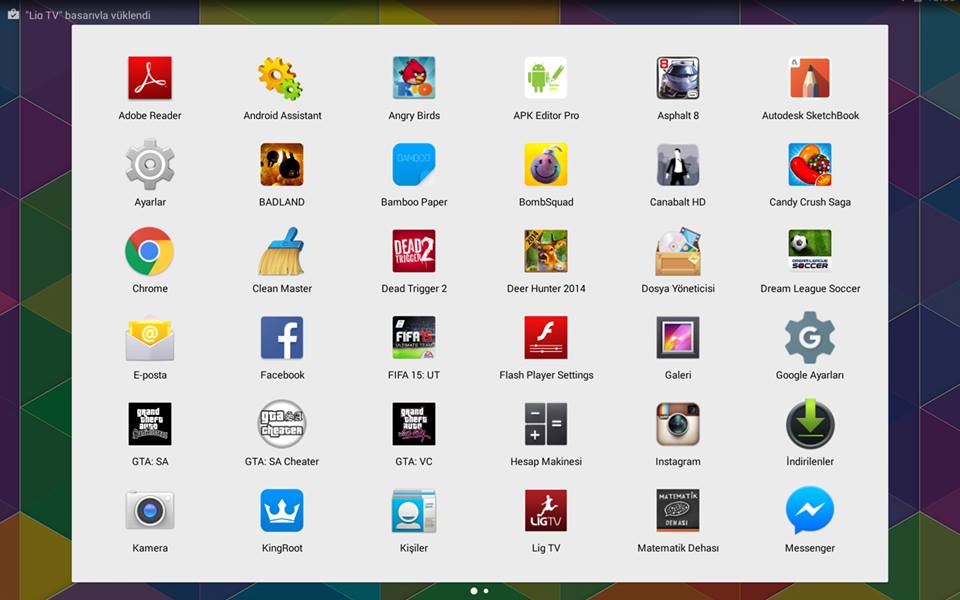This screenshot has height=600, width=960.
Task: Select first app drawer page indicator
Action: (x=474, y=591)
